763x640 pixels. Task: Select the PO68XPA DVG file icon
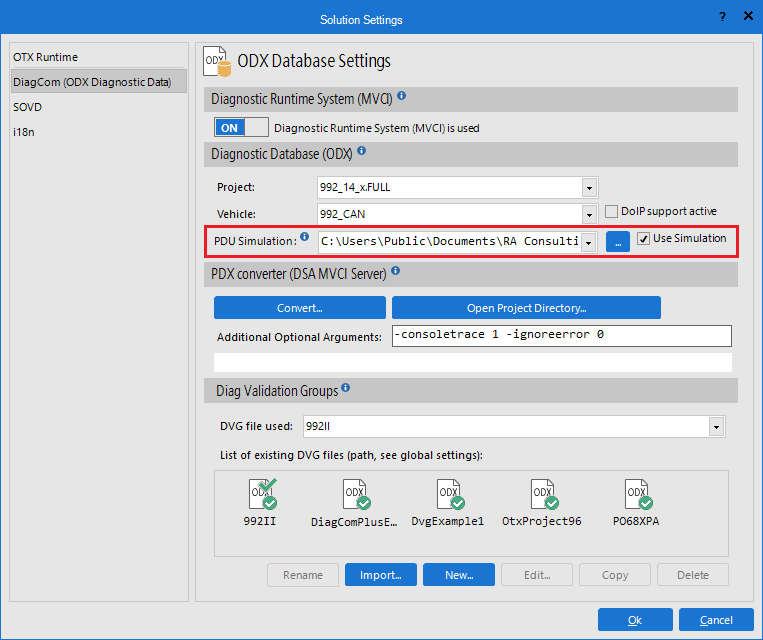pyautogui.click(x=634, y=495)
